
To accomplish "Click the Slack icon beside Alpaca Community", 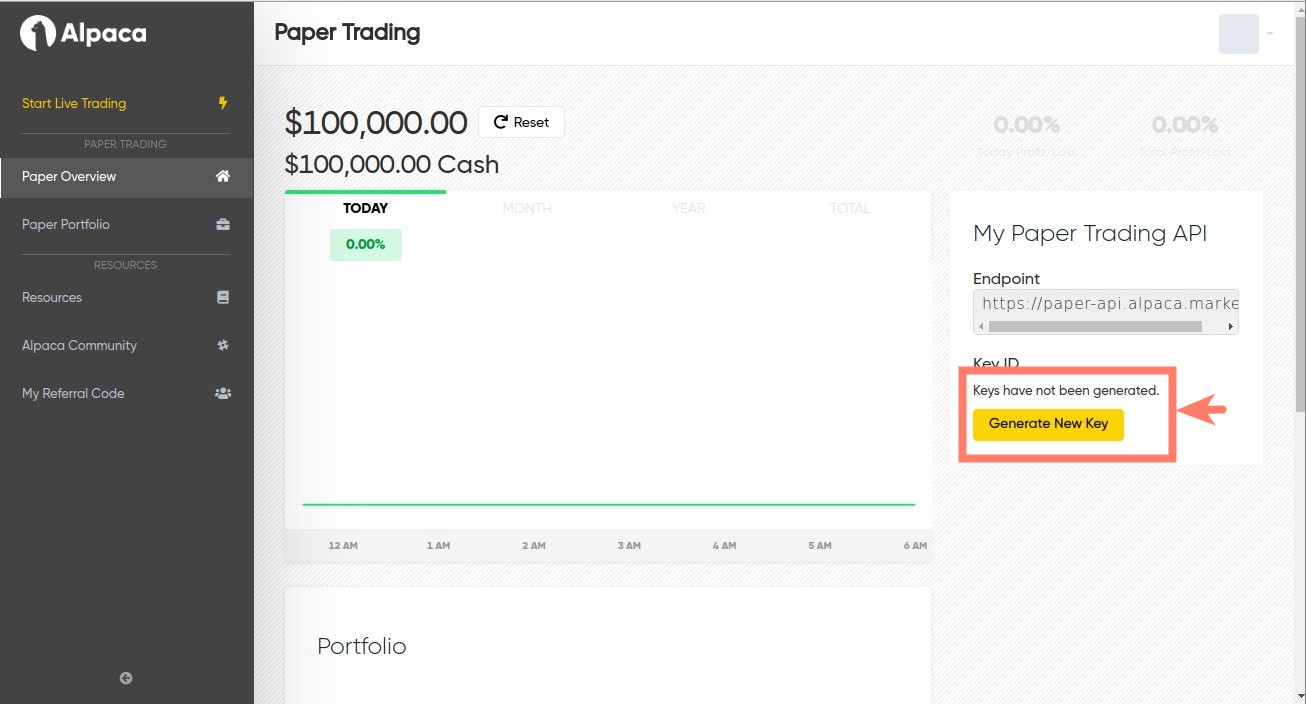I will tap(223, 345).
